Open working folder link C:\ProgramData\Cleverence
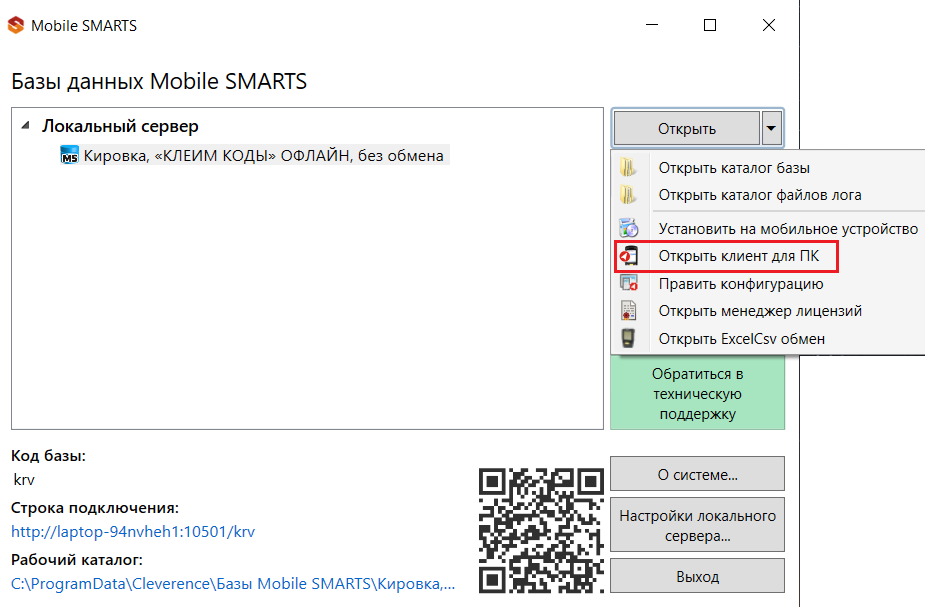 tap(233, 583)
